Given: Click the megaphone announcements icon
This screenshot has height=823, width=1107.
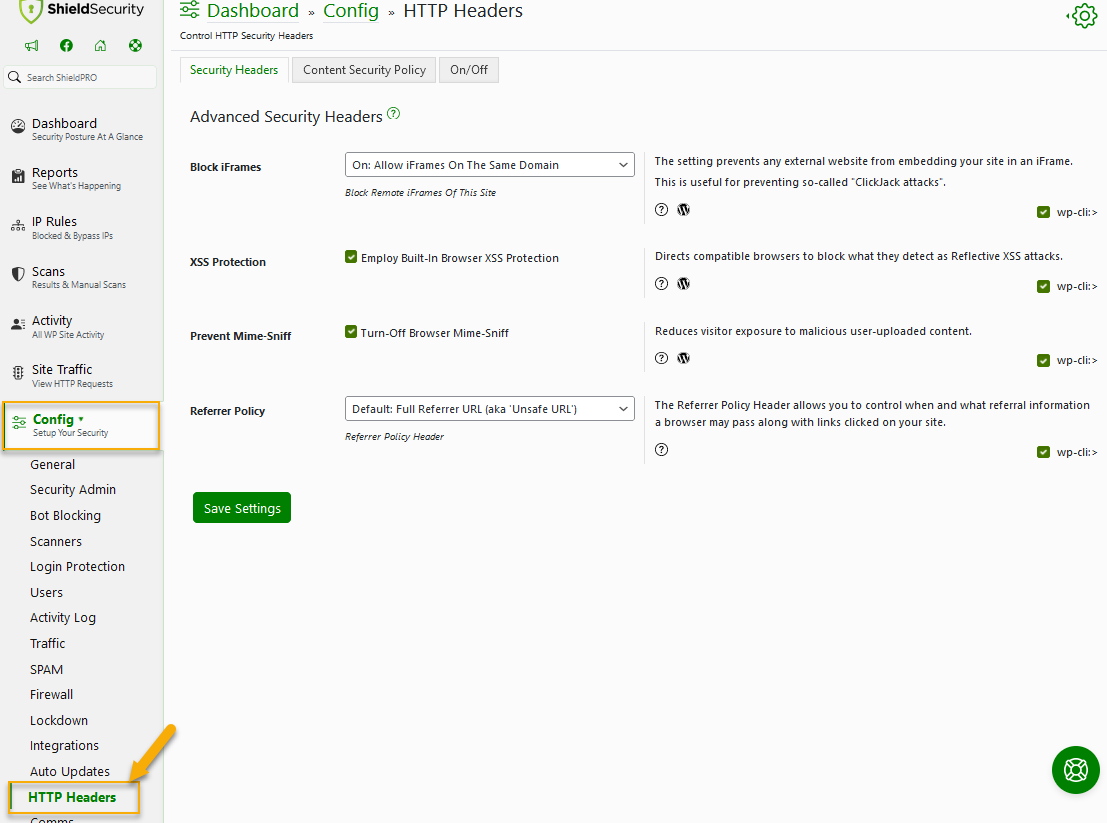Looking at the screenshot, I should tap(31, 45).
